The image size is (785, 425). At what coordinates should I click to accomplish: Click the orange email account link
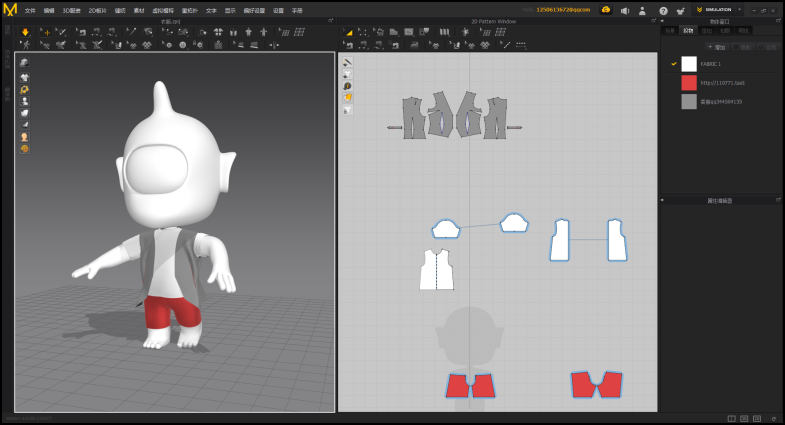(x=563, y=9)
